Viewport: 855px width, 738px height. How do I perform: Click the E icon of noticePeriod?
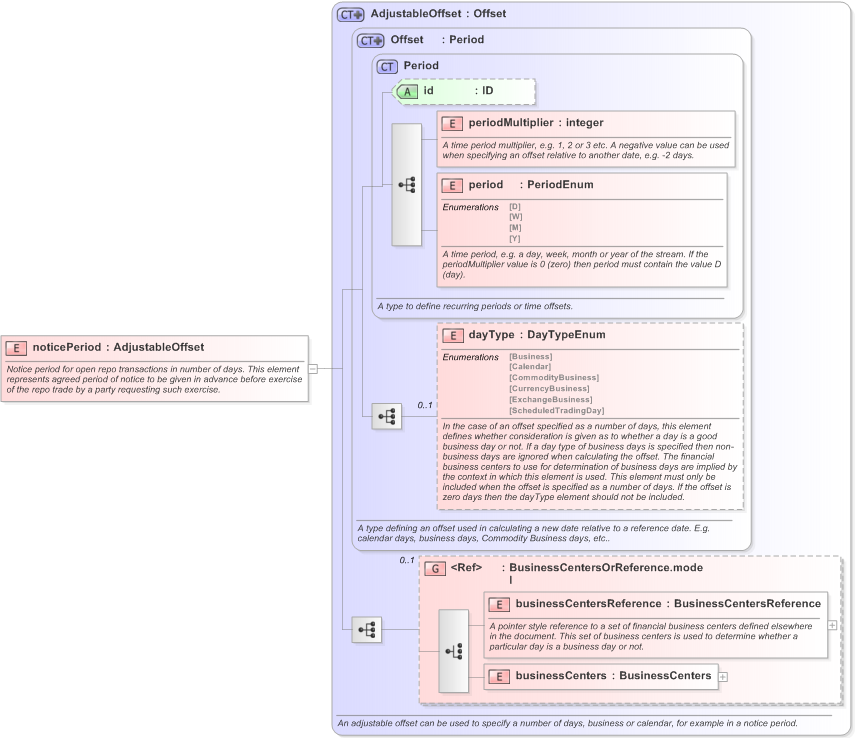[16, 348]
